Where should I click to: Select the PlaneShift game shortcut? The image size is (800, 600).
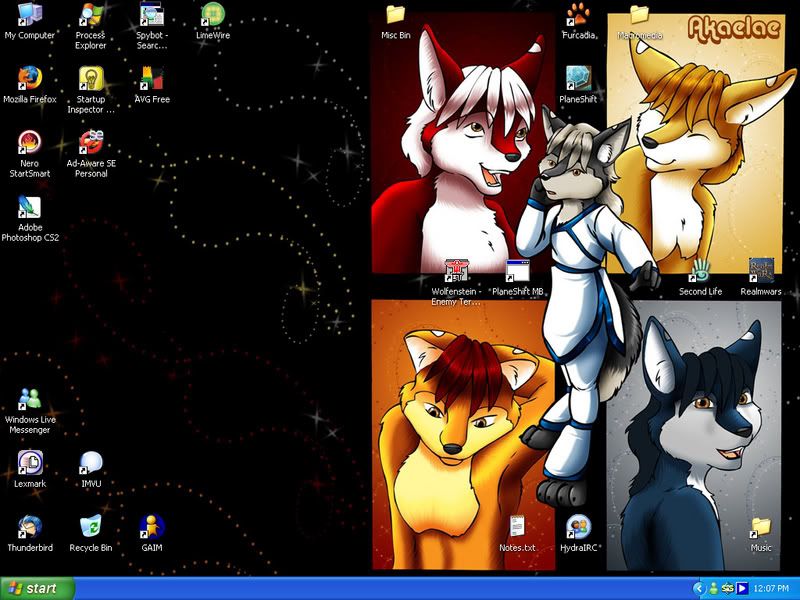tap(578, 85)
